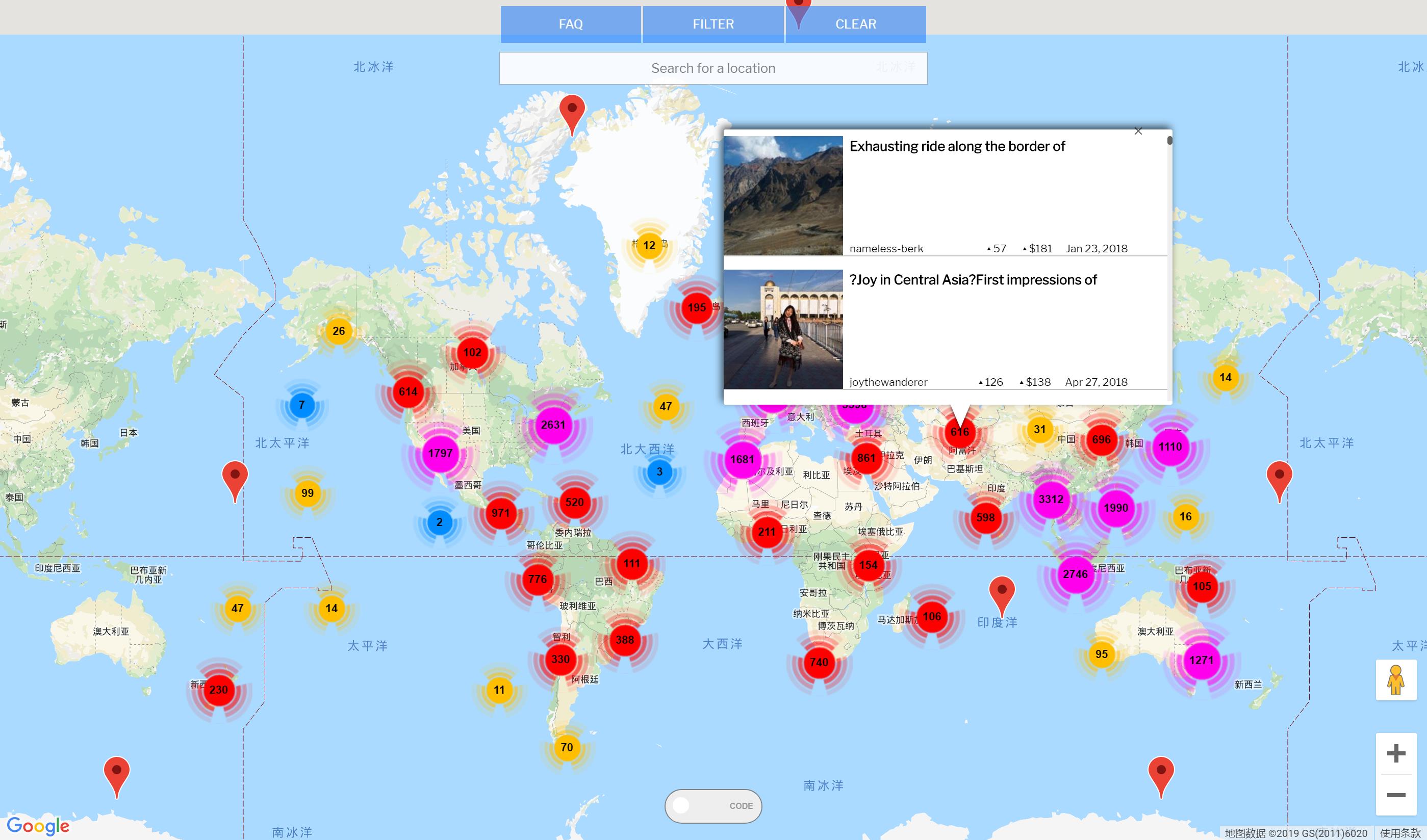This screenshot has width=1427, height=840.
Task: Zoom in with the plus button
Action: 1396,753
